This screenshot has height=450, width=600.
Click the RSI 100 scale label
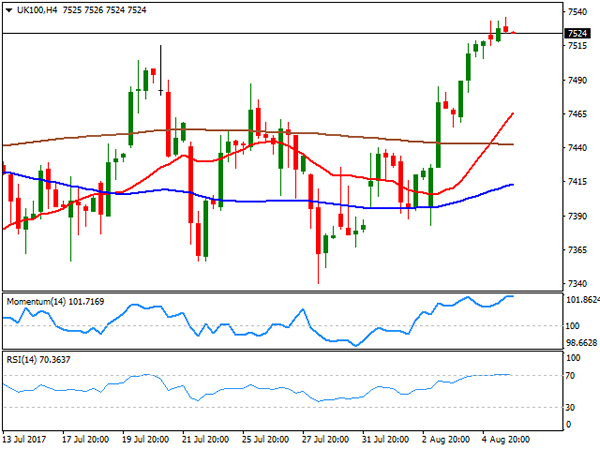pyautogui.click(x=573, y=358)
